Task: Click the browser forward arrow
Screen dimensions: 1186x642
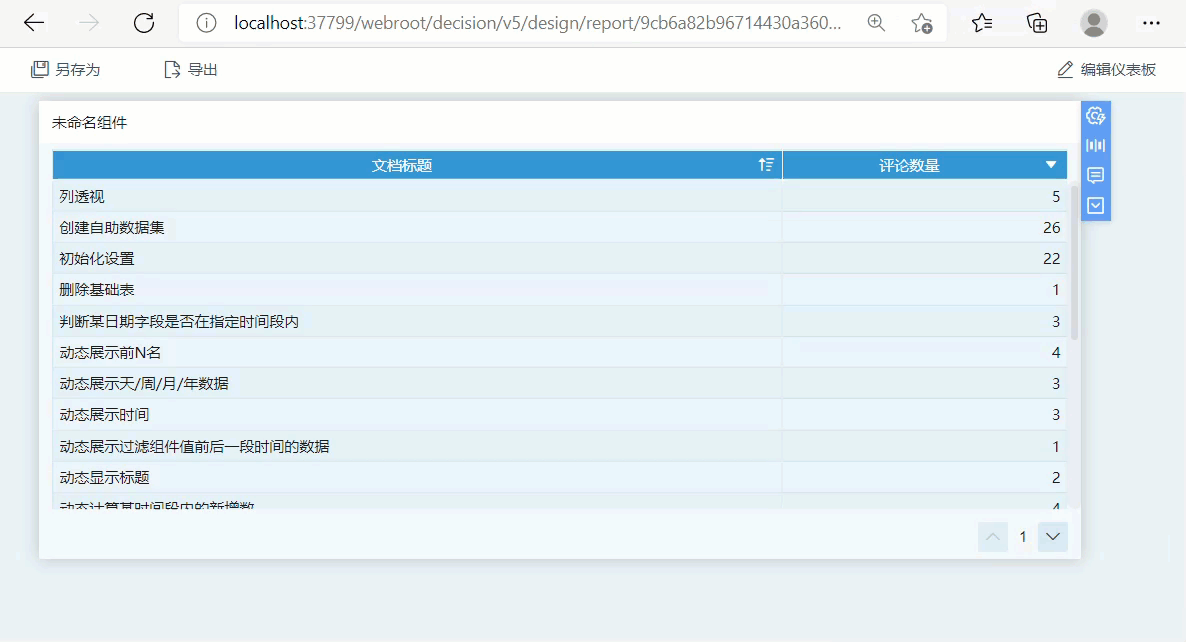Action: coord(89,23)
